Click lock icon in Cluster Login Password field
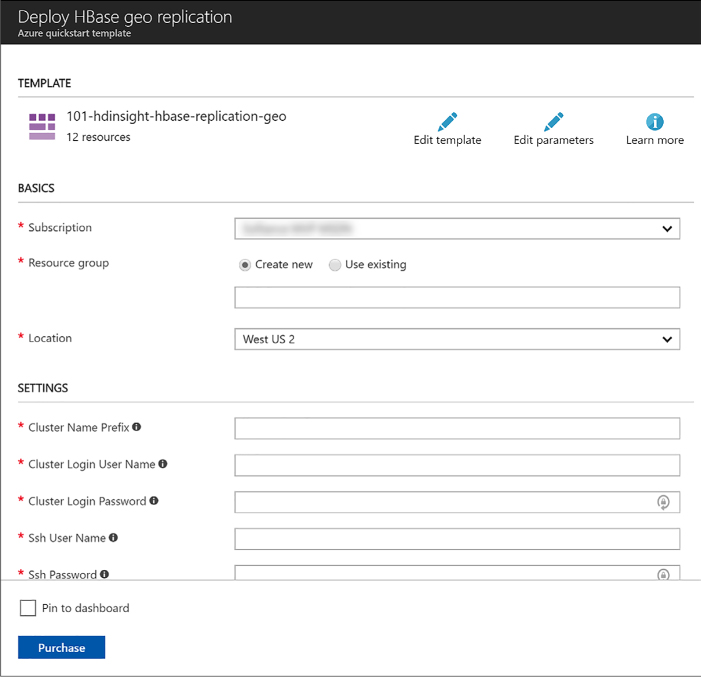 [x=663, y=502]
